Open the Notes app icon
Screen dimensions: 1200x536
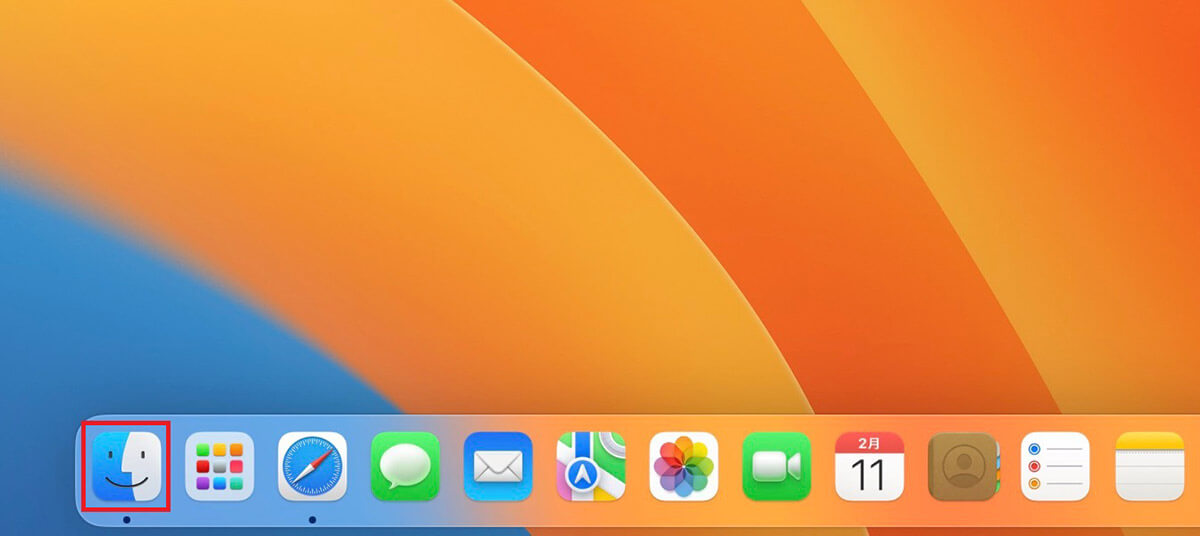(x=1150, y=466)
